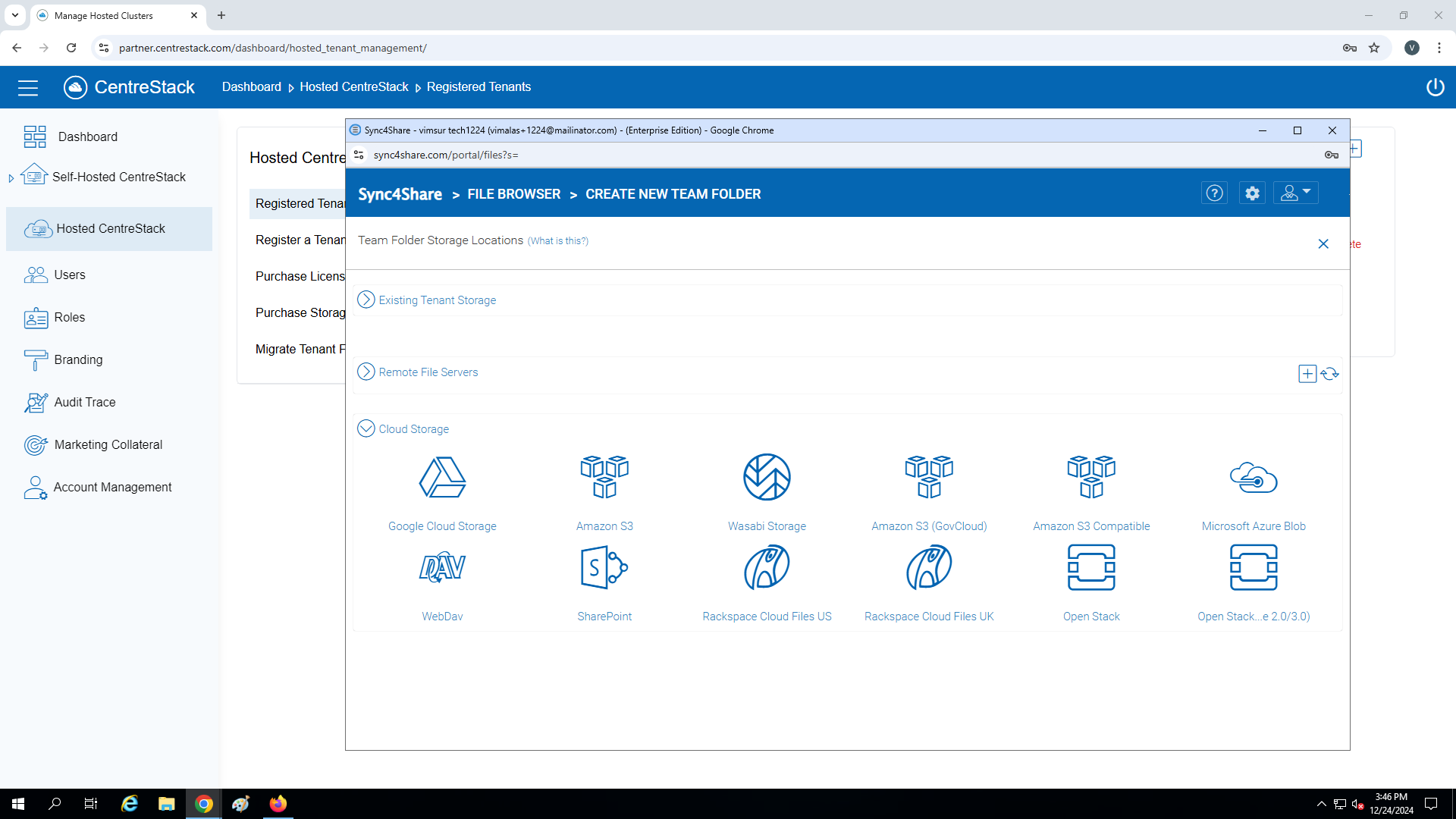Image resolution: width=1456 pixels, height=819 pixels.
Task: Go to Dashboard breadcrumb in CentreStack
Action: click(x=251, y=87)
